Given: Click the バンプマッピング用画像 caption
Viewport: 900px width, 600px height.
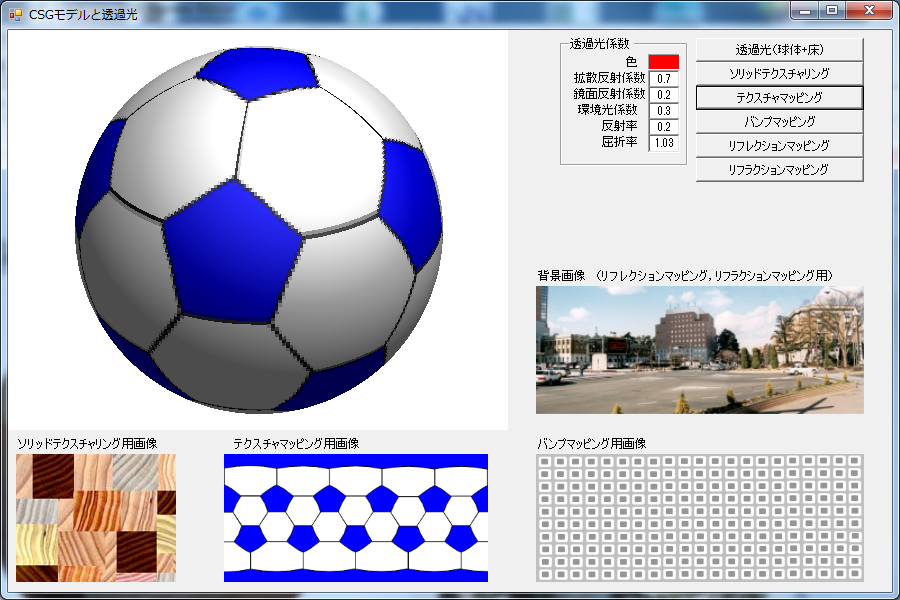Looking at the screenshot, I should (592, 443).
